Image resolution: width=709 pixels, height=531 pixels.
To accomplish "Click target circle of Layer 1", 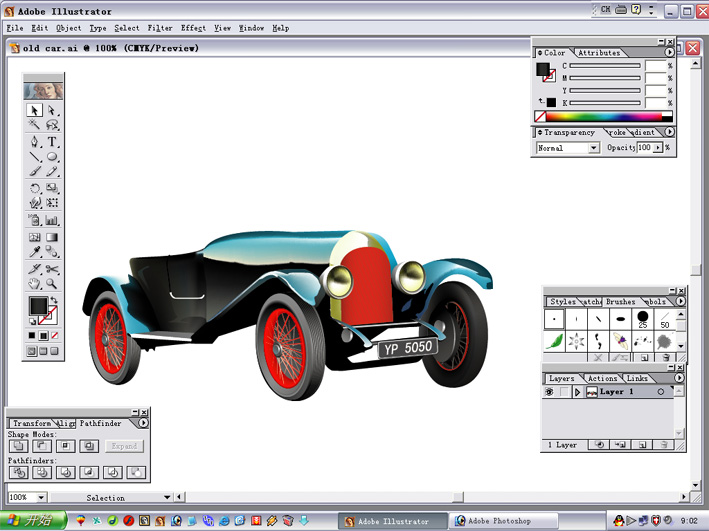I will pos(661,392).
